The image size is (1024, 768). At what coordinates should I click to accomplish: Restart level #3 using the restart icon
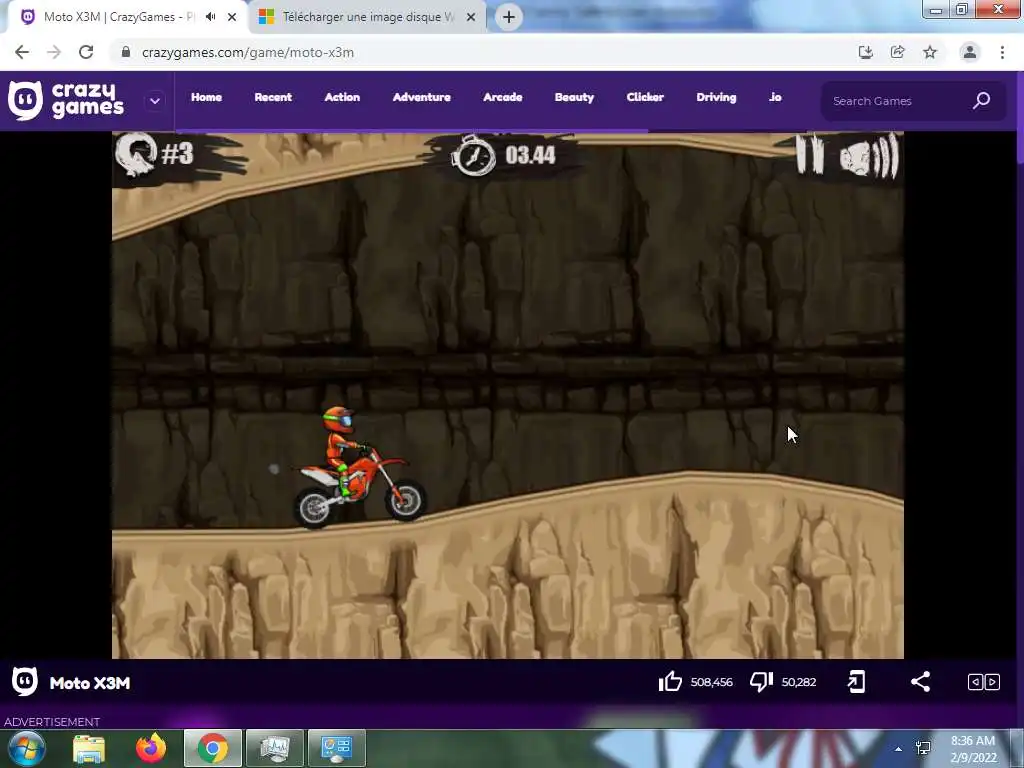click(x=136, y=154)
